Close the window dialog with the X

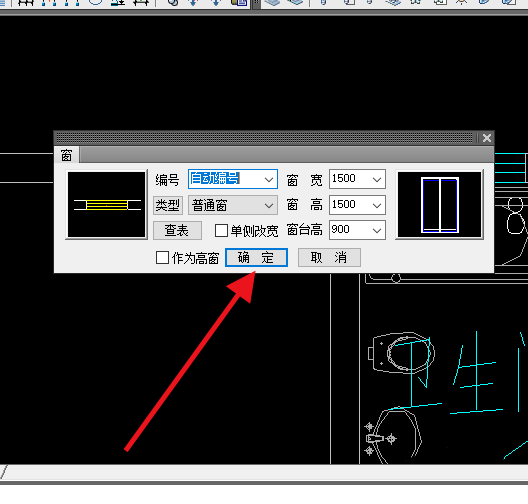[x=487, y=138]
